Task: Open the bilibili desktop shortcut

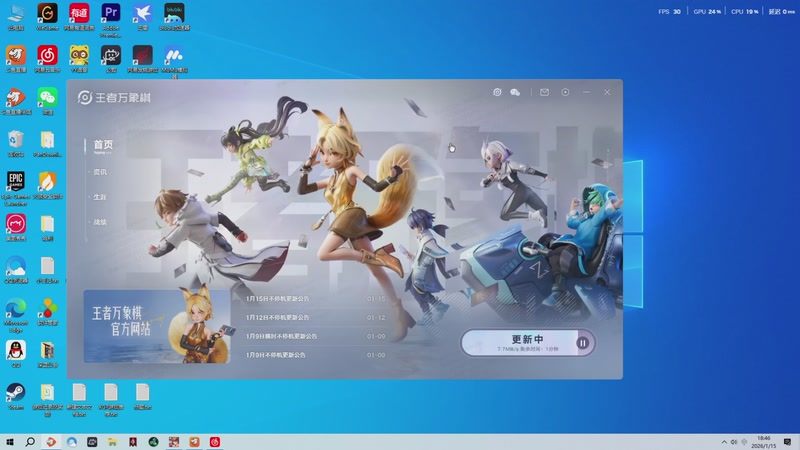Action: [174, 17]
